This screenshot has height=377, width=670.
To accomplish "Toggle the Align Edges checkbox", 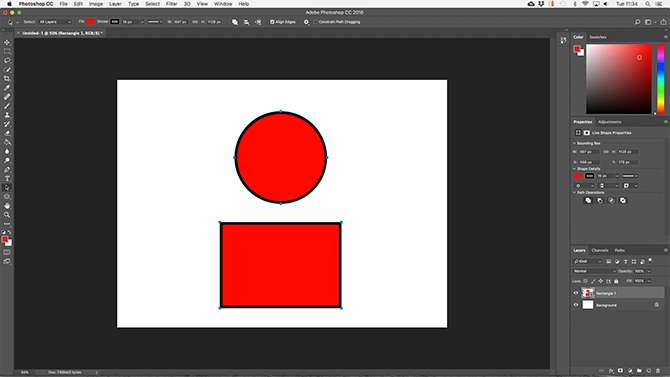I will (272, 22).
